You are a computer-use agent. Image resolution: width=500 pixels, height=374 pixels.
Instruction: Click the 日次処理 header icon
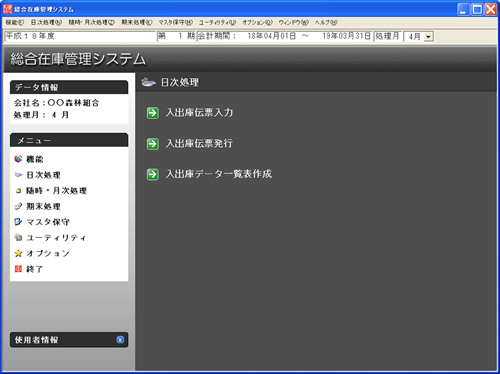148,82
